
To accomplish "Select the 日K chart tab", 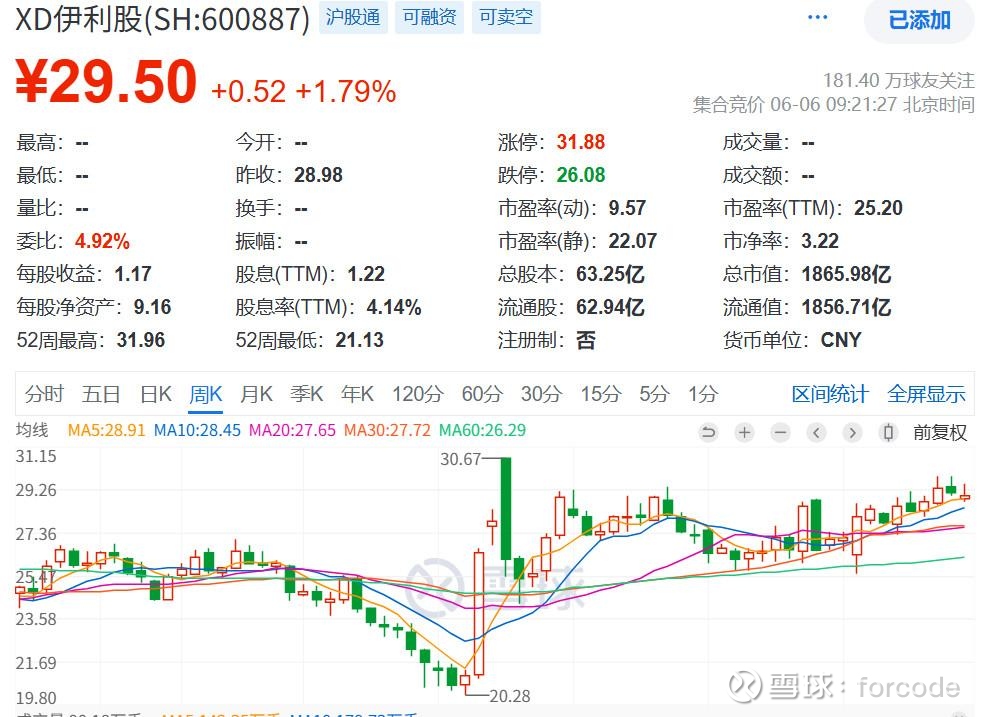I will point(156,394).
